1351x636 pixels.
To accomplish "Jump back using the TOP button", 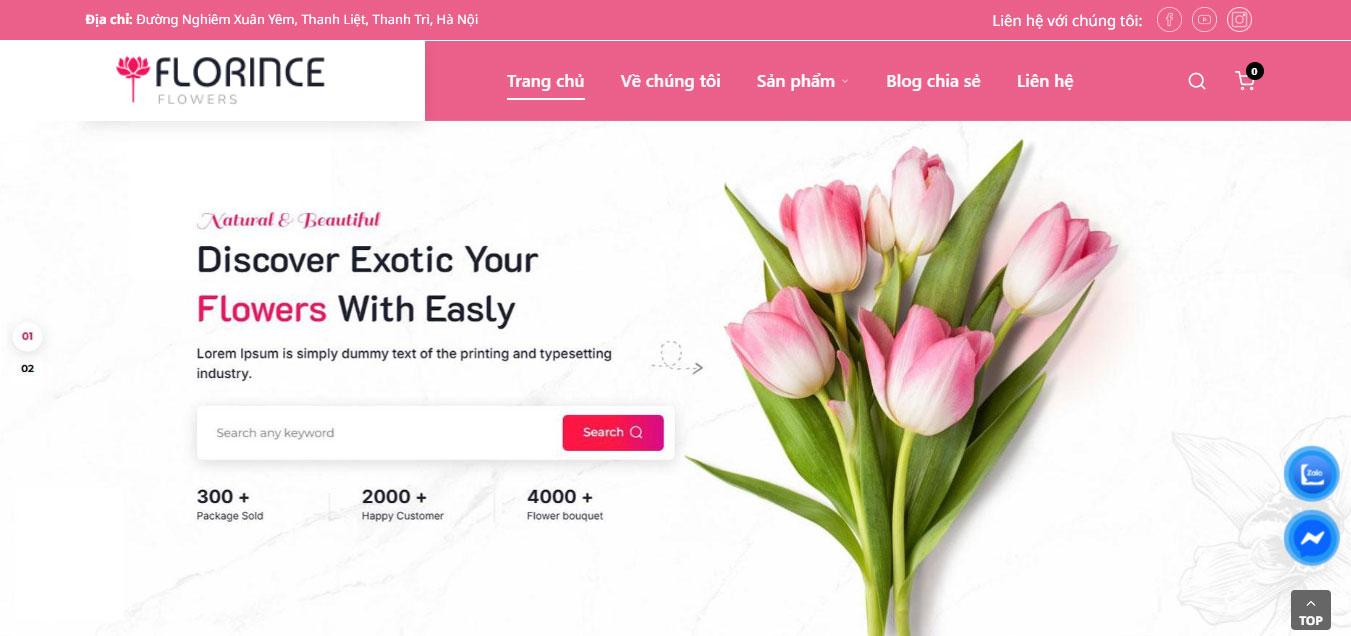I will point(1310,610).
